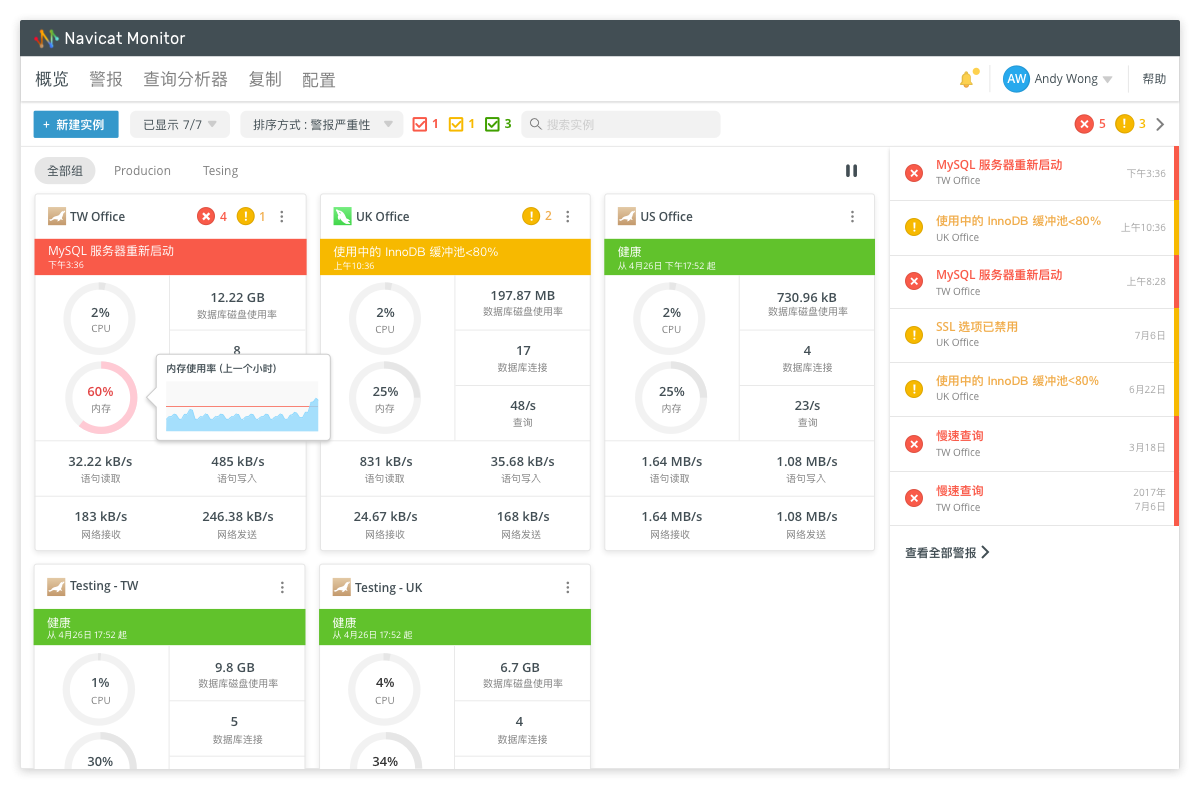Click the error icon of the 下午3:36 alert

(913, 173)
